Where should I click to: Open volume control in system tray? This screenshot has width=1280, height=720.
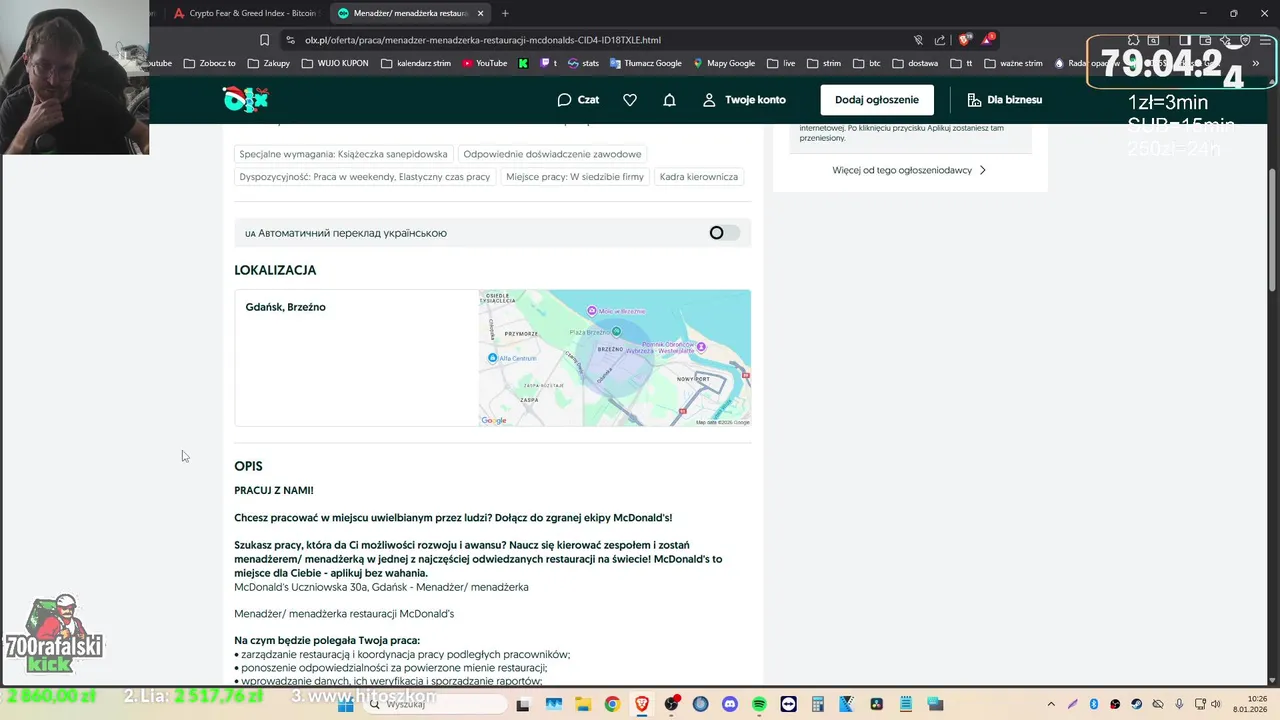pos(1216,705)
